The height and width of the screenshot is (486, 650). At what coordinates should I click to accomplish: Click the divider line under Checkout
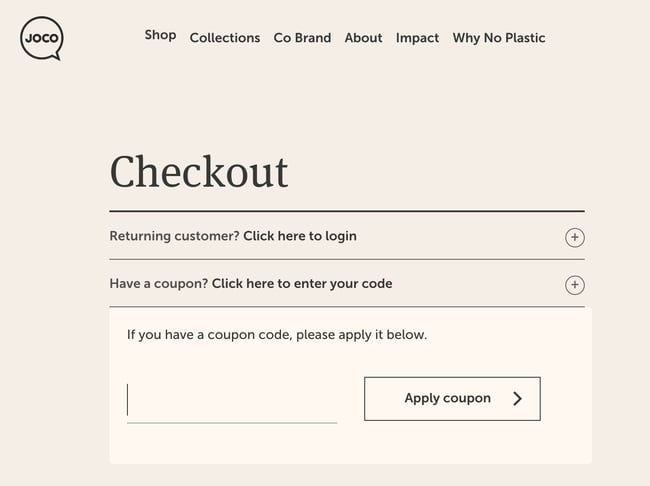[x=347, y=211]
